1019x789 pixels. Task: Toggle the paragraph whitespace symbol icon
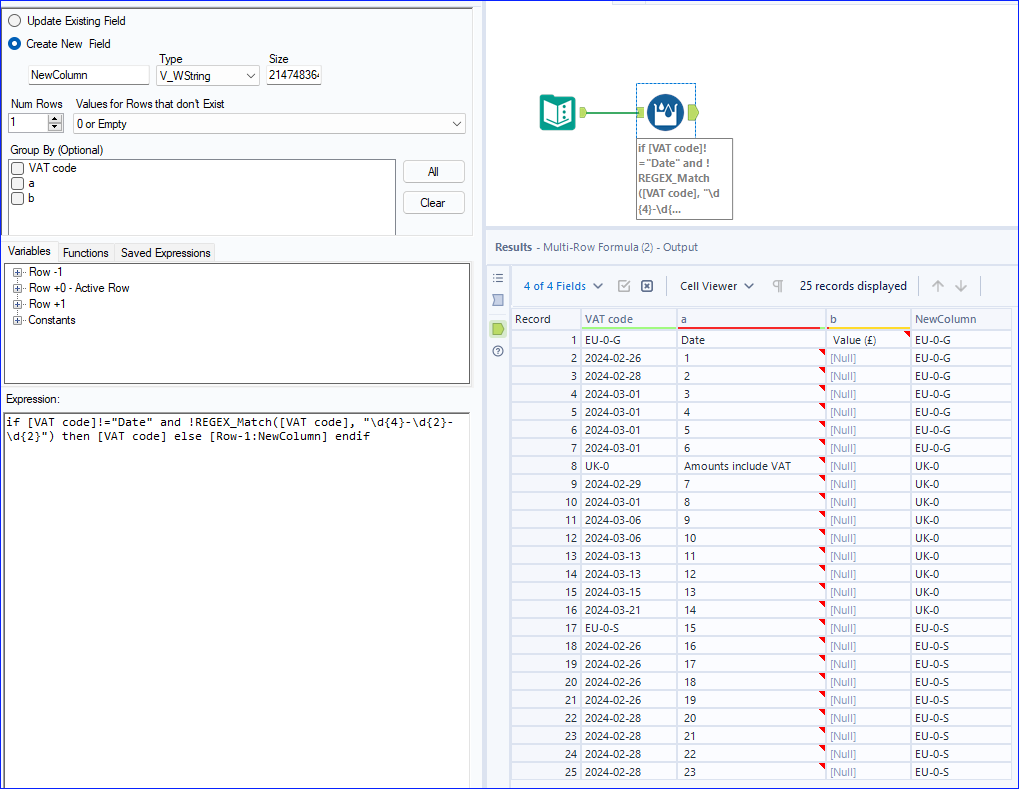(777, 286)
